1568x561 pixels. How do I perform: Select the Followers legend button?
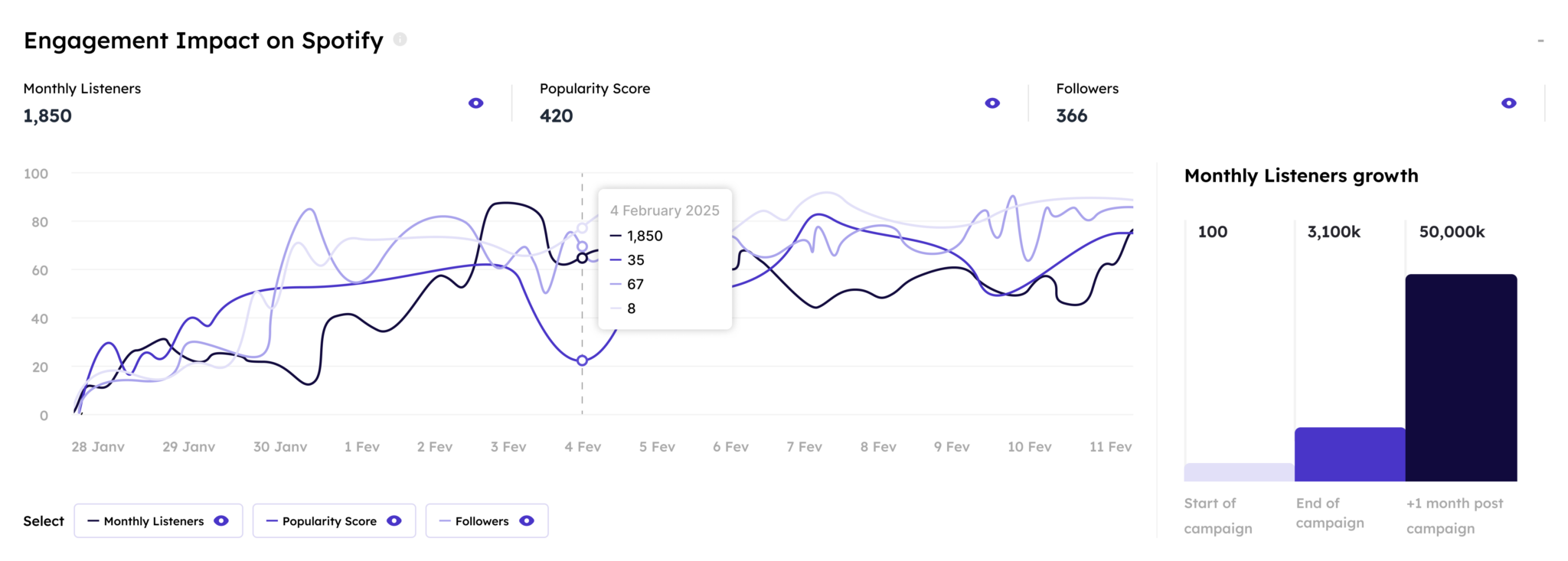pyautogui.click(x=487, y=520)
